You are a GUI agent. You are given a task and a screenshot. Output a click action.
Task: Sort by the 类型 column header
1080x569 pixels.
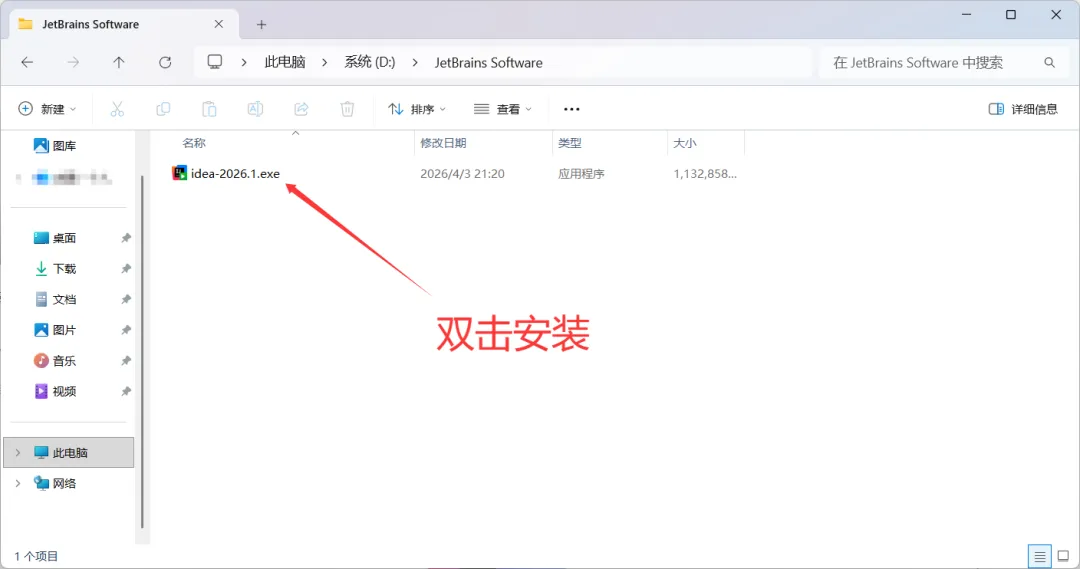[x=570, y=143]
